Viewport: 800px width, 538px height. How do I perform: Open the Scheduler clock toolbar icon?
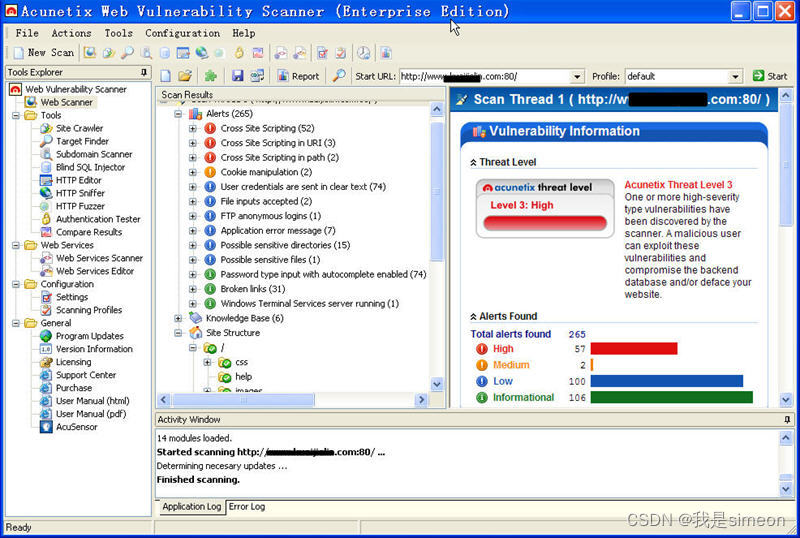(363, 53)
